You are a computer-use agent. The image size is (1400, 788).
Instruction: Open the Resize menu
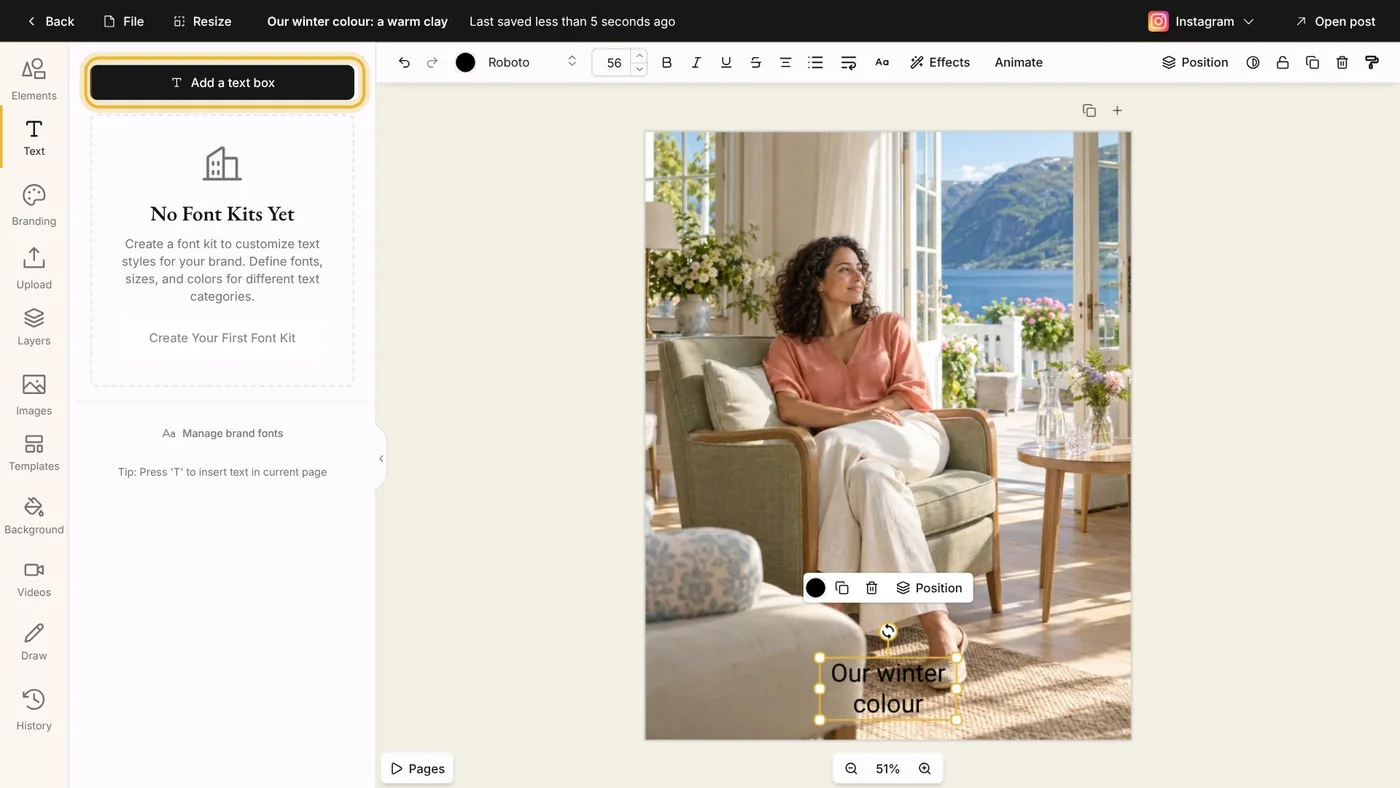(x=202, y=21)
